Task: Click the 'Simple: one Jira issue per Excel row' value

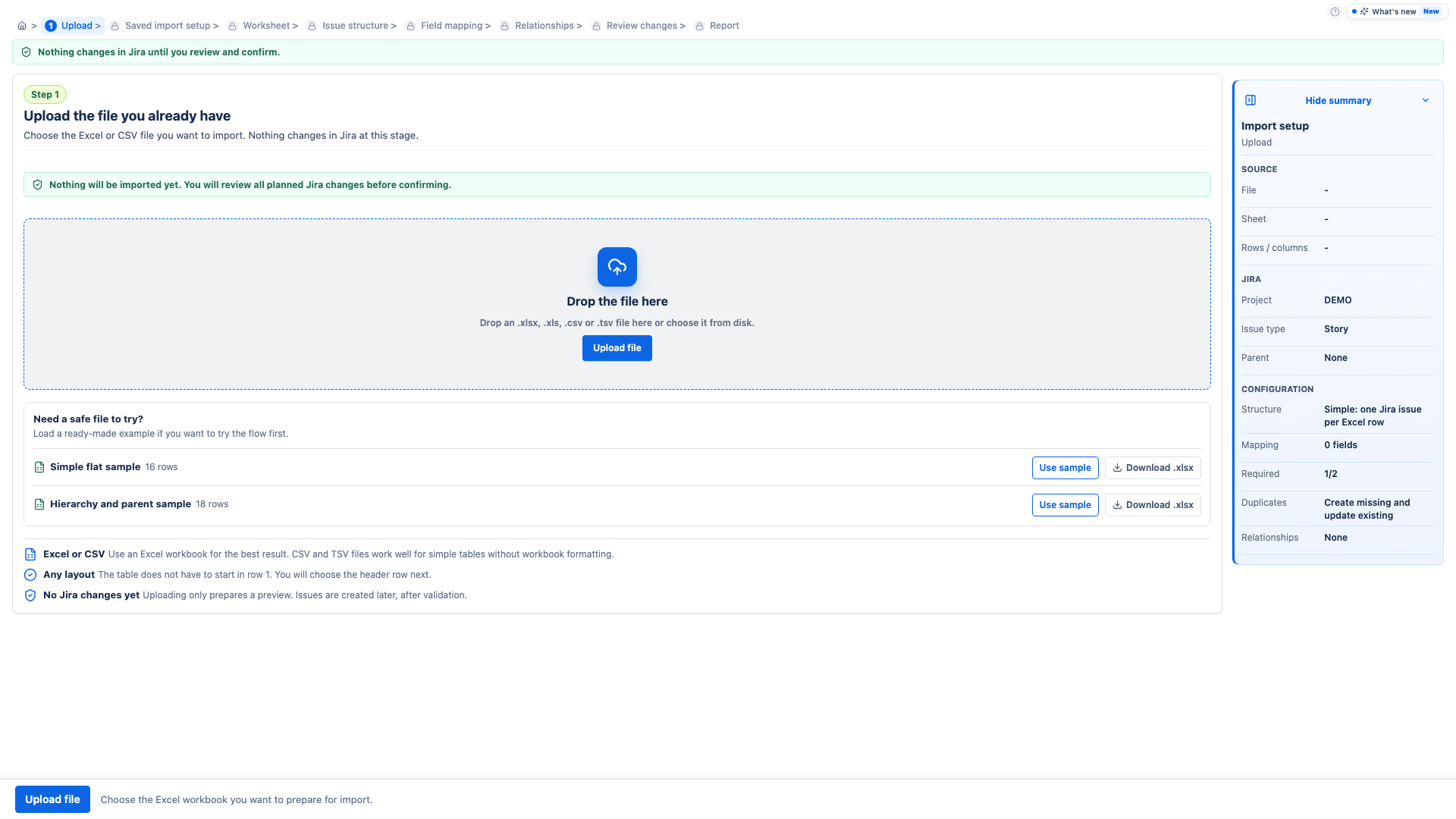Action: coord(1373,416)
